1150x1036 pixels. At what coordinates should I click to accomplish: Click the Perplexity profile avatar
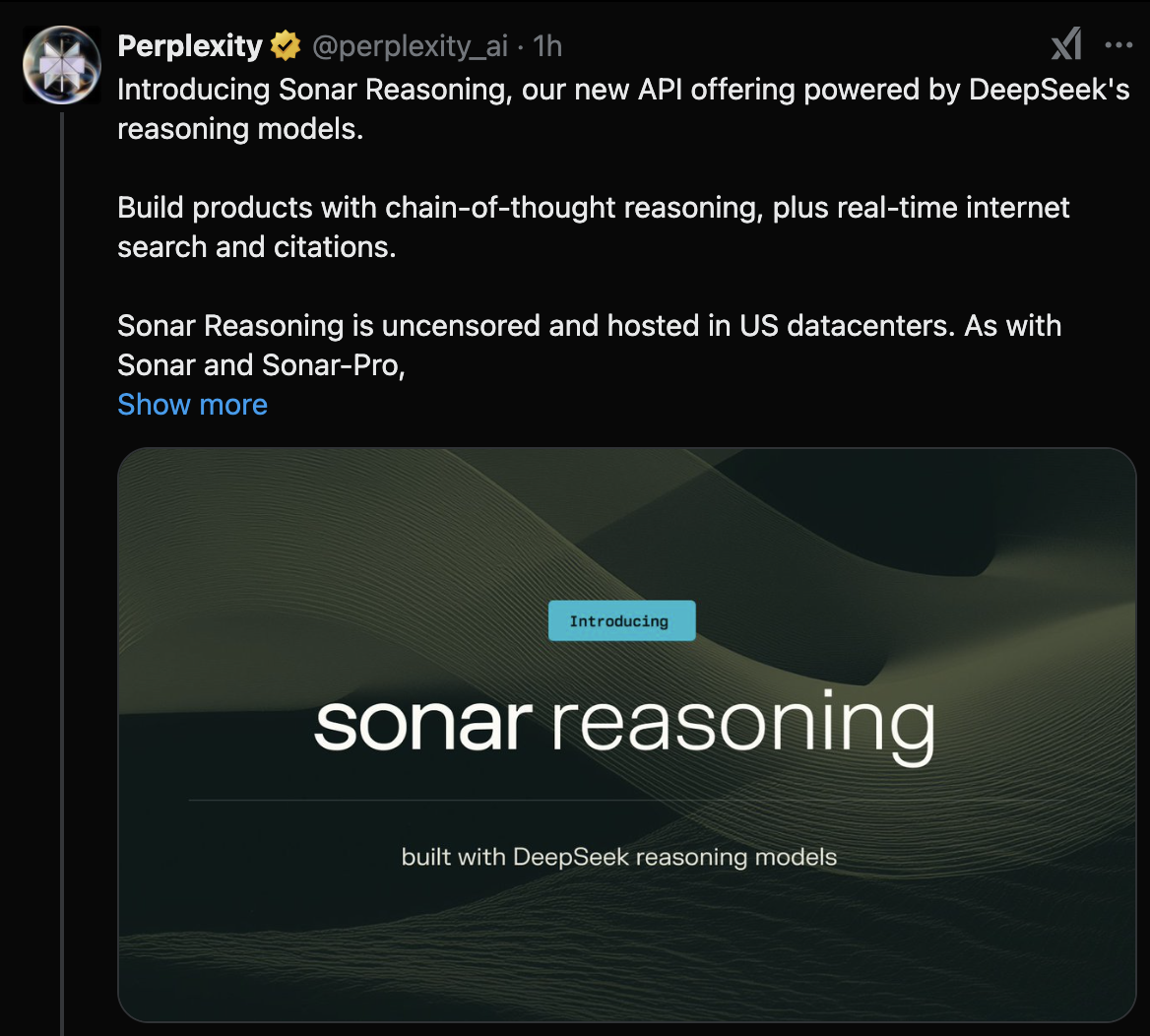coord(61,65)
